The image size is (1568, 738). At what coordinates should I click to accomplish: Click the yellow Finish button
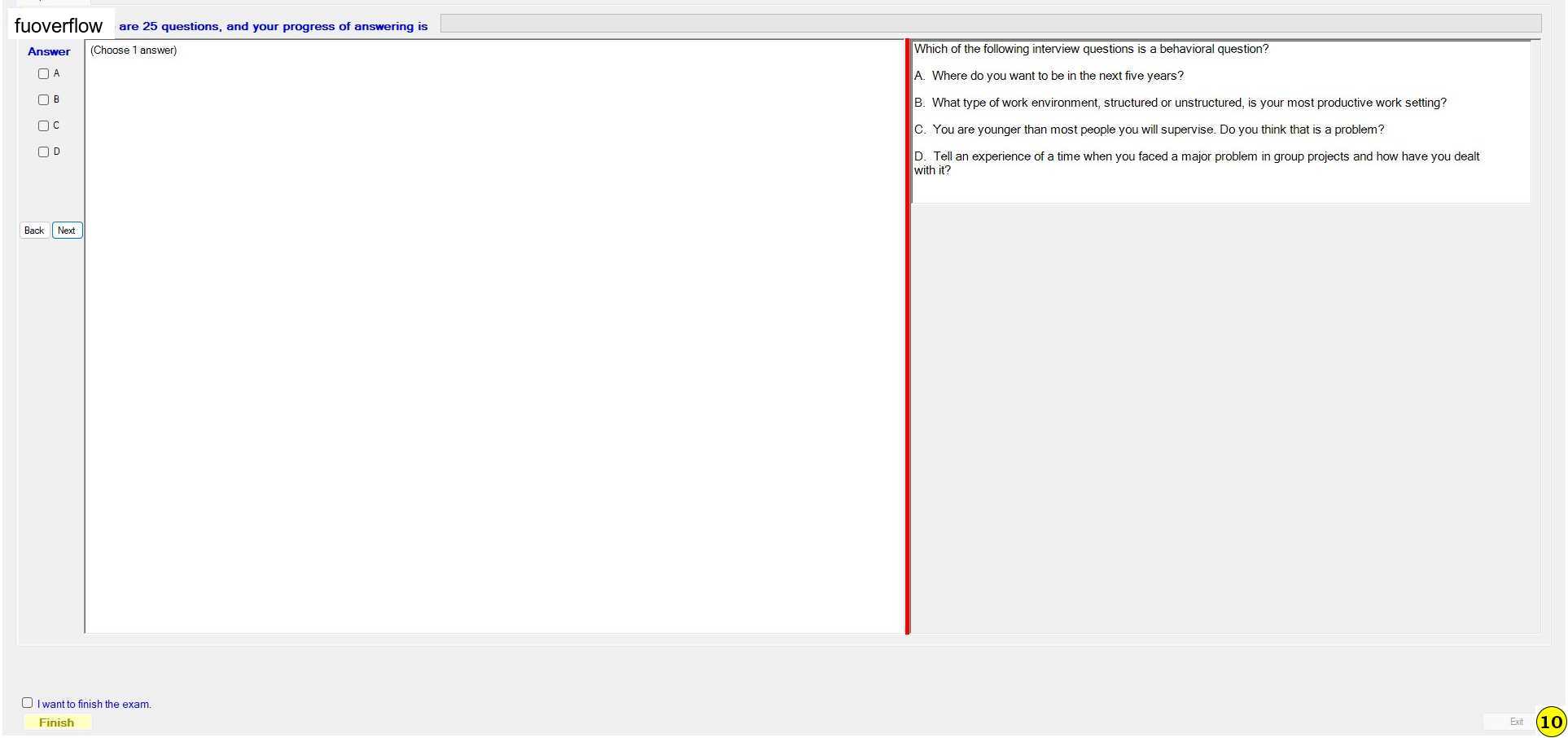click(x=57, y=723)
